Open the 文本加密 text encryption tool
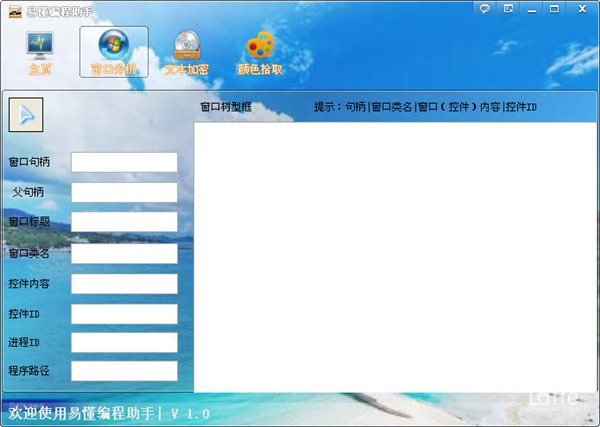 tap(186, 52)
